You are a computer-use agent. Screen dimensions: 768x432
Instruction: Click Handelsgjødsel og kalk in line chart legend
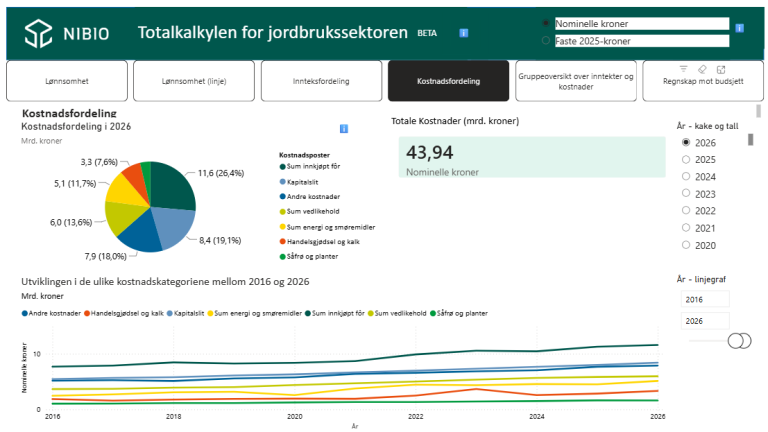coord(124,313)
